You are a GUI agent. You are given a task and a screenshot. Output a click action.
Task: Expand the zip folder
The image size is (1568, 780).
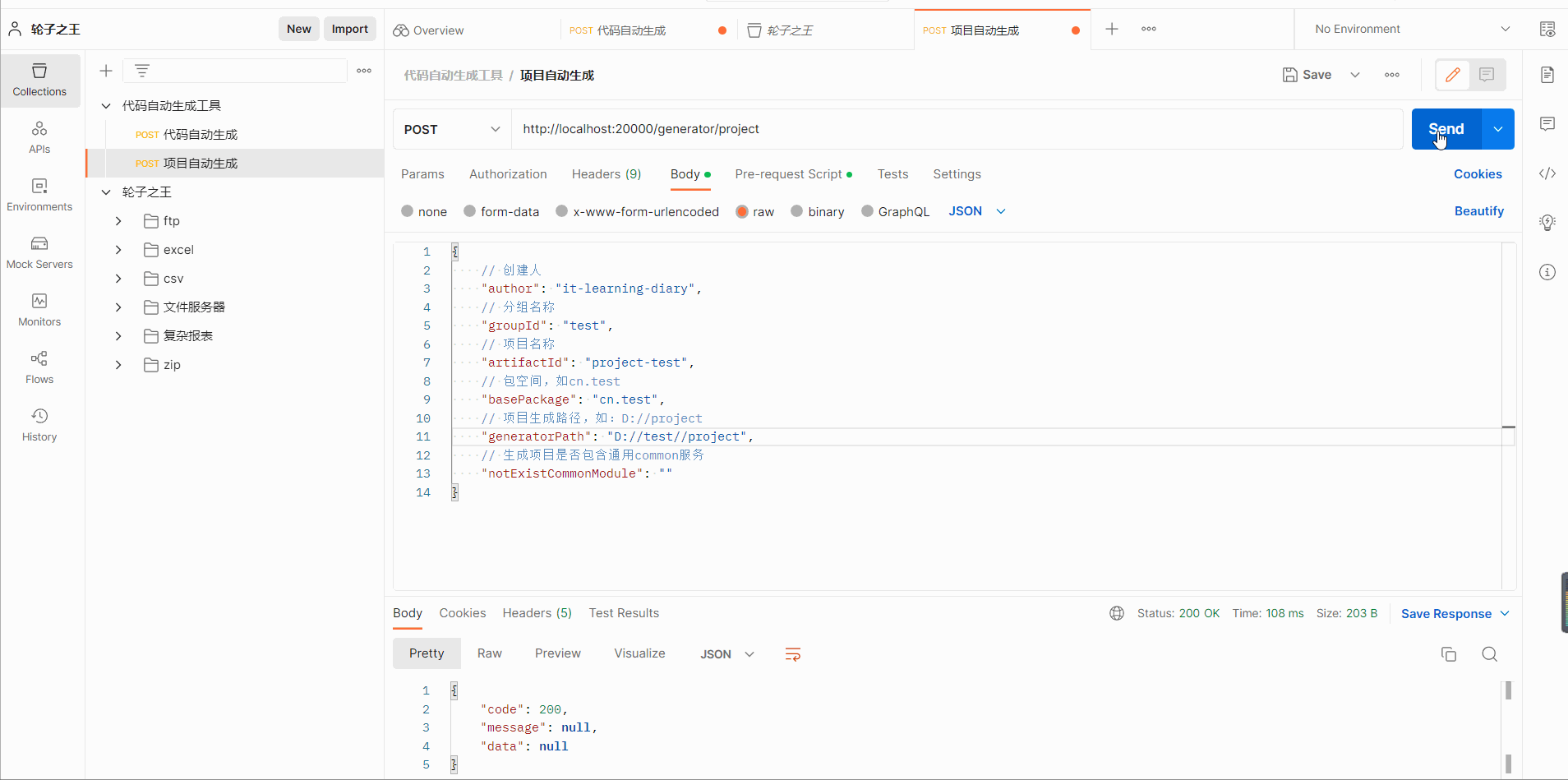coord(118,365)
